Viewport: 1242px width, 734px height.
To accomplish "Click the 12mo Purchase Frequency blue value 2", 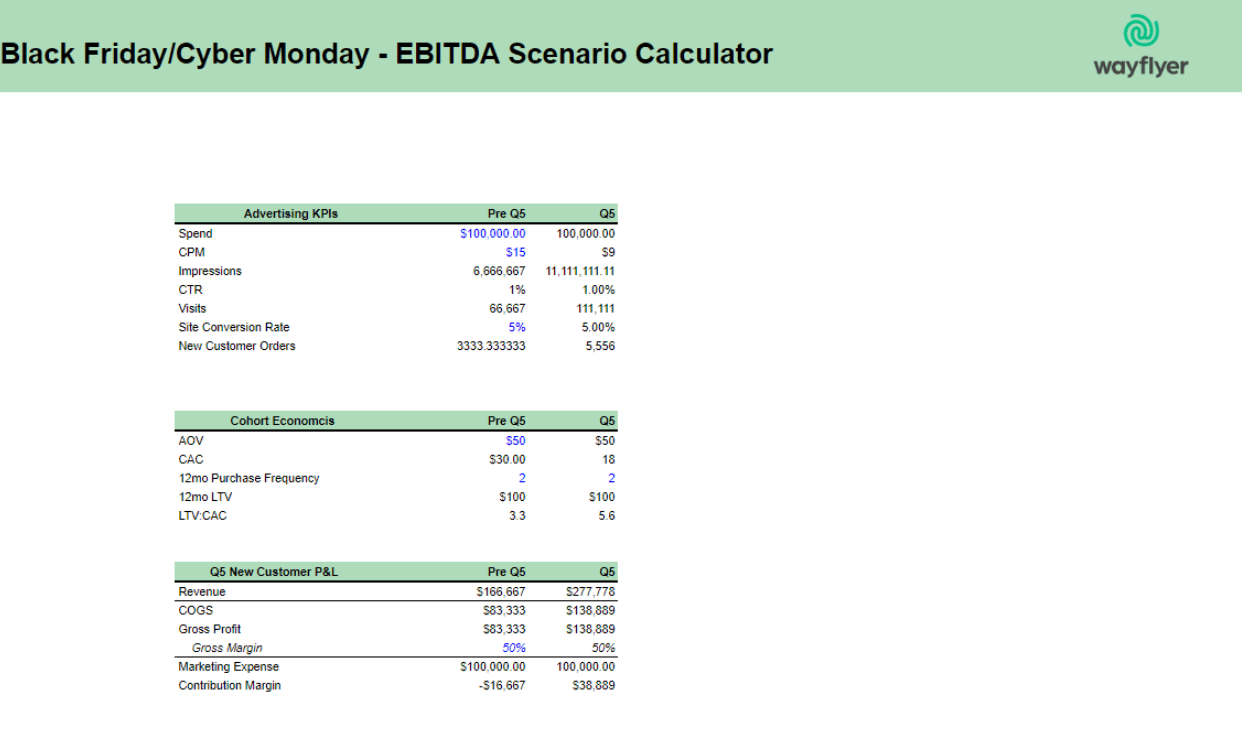I will (x=522, y=478).
